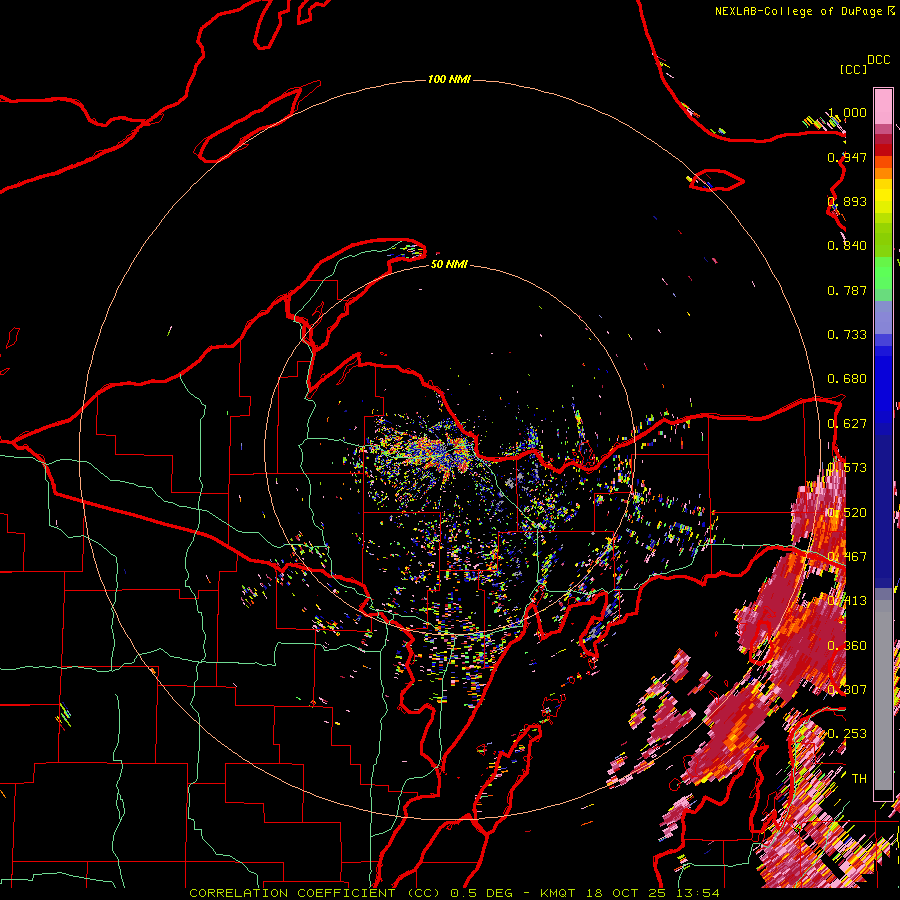The height and width of the screenshot is (900, 900).
Task: Click the [CC] legend heading
Action: tap(853, 69)
